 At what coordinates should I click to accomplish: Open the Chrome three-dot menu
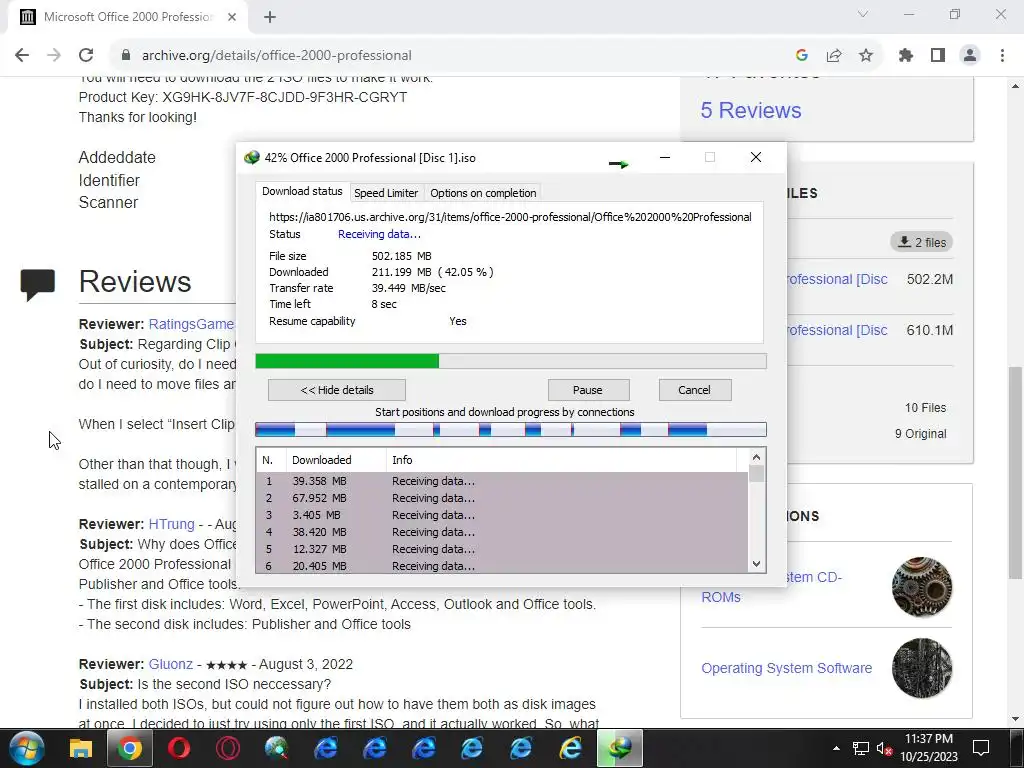[1002, 56]
